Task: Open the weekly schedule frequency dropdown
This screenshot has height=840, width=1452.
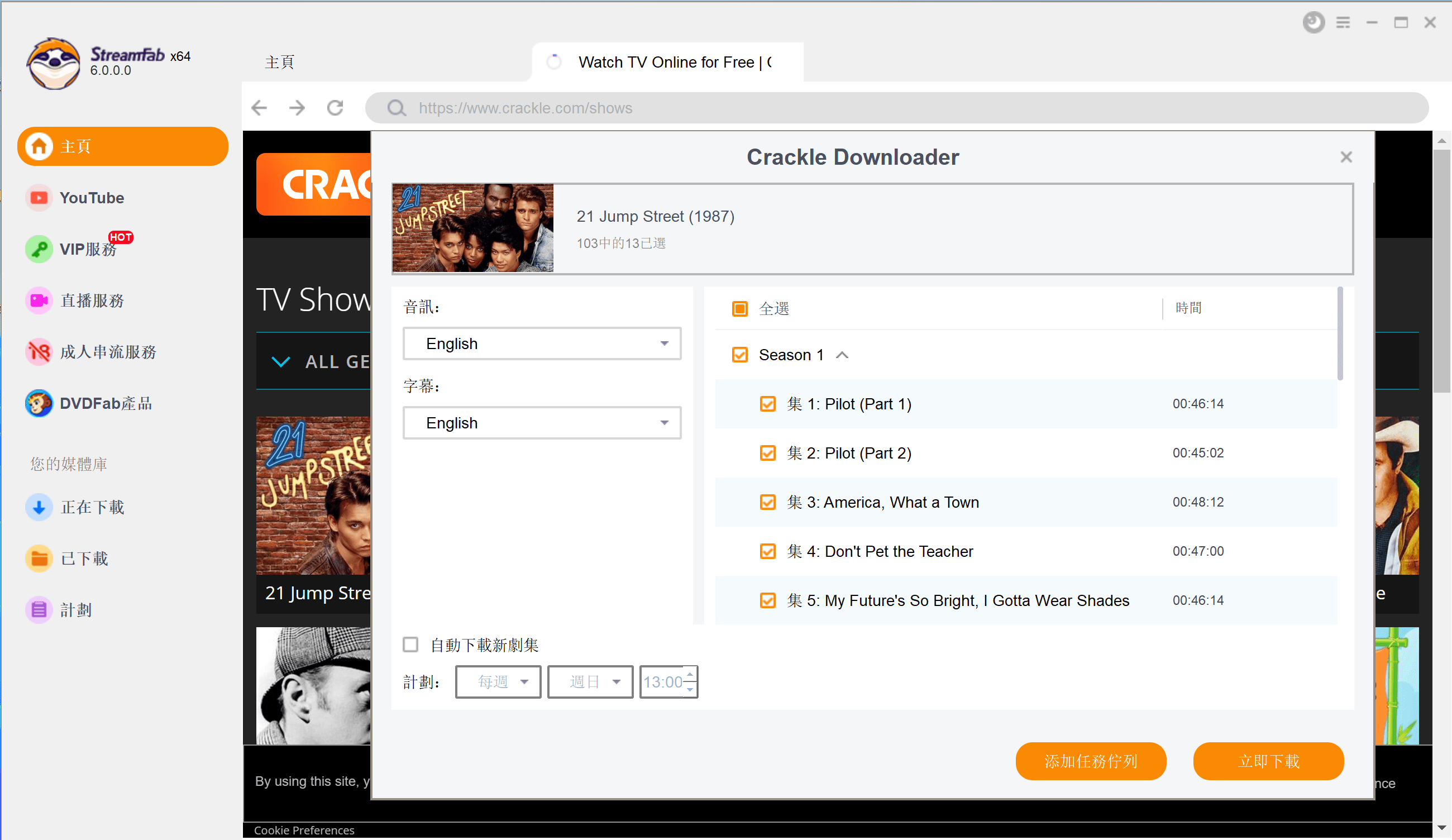Action: pyautogui.click(x=498, y=682)
